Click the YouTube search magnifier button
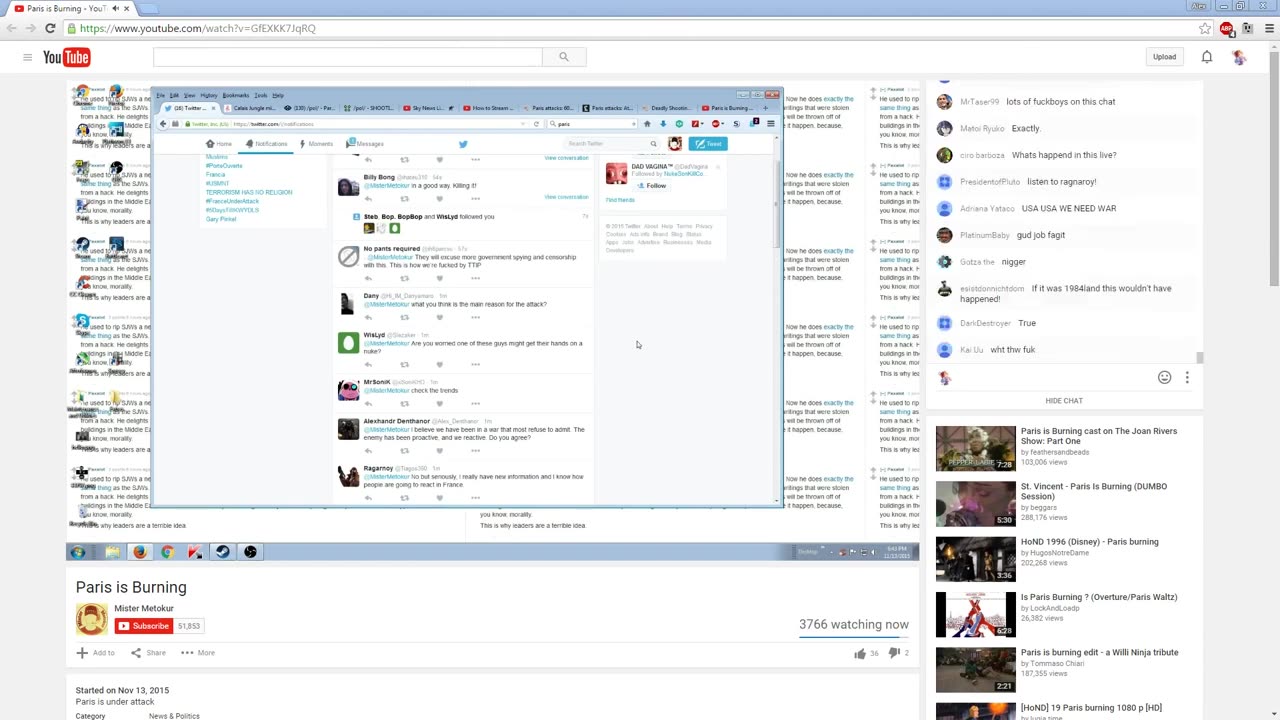The height and width of the screenshot is (720, 1280). tap(564, 57)
